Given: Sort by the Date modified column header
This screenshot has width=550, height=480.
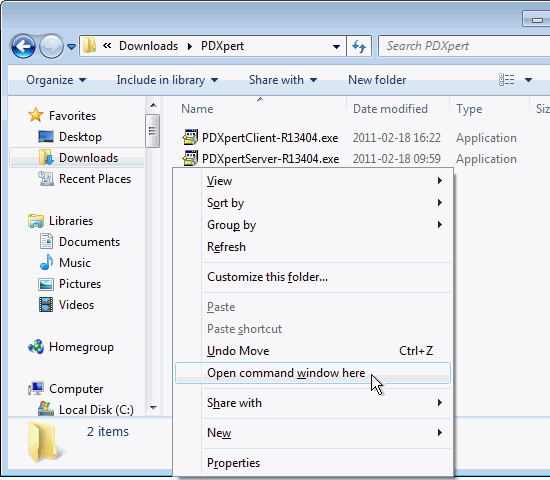Looking at the screenshot, I should click(x=390, y=109).
